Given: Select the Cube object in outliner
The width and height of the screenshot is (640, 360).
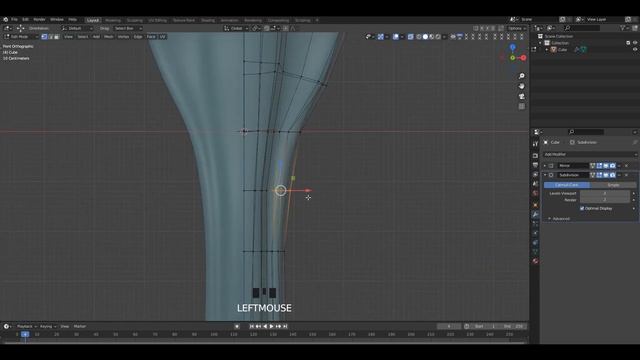Looking at the screenshot, I should (x=562, y=50).
